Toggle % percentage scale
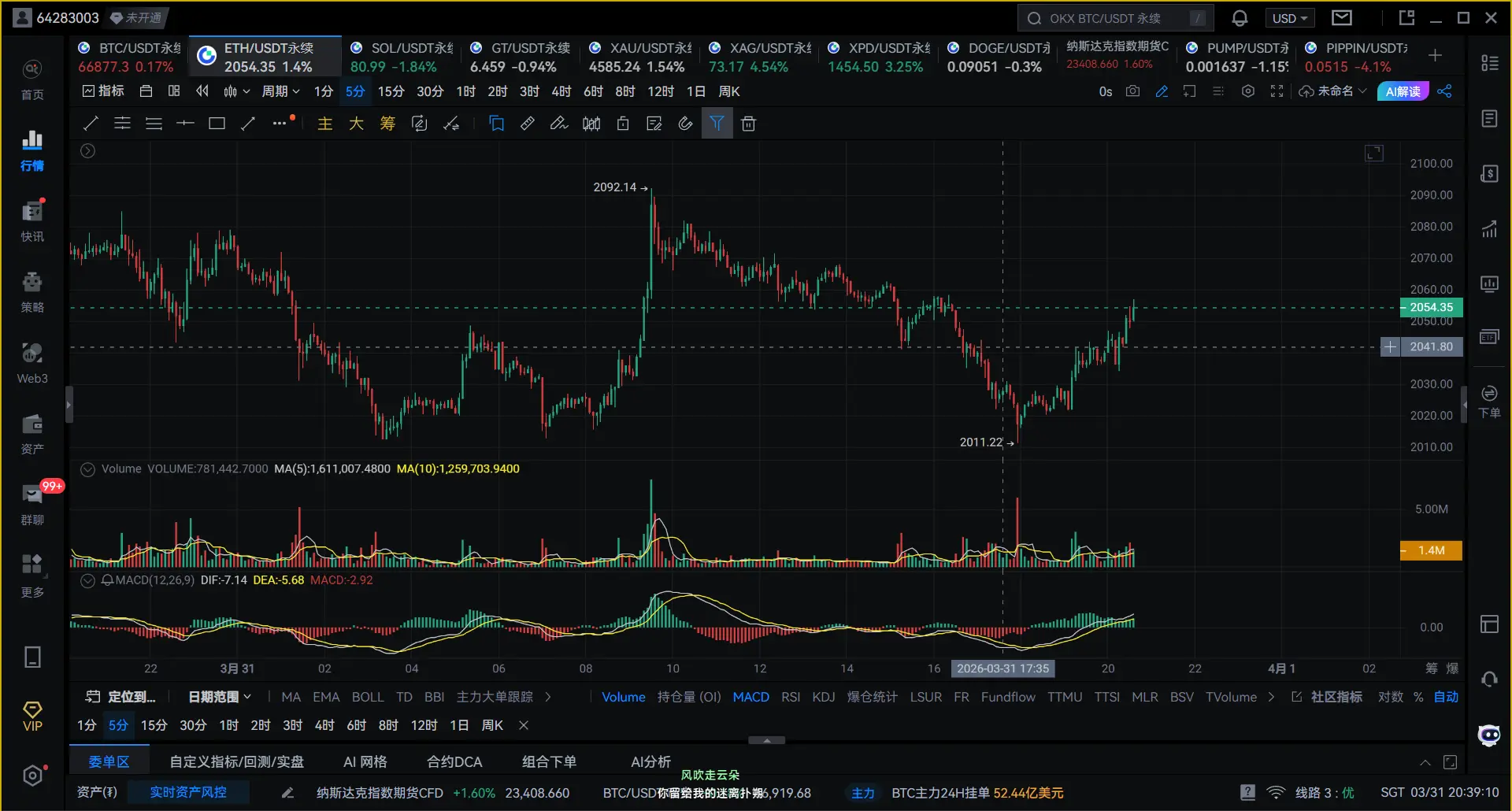 [1418, 697]
